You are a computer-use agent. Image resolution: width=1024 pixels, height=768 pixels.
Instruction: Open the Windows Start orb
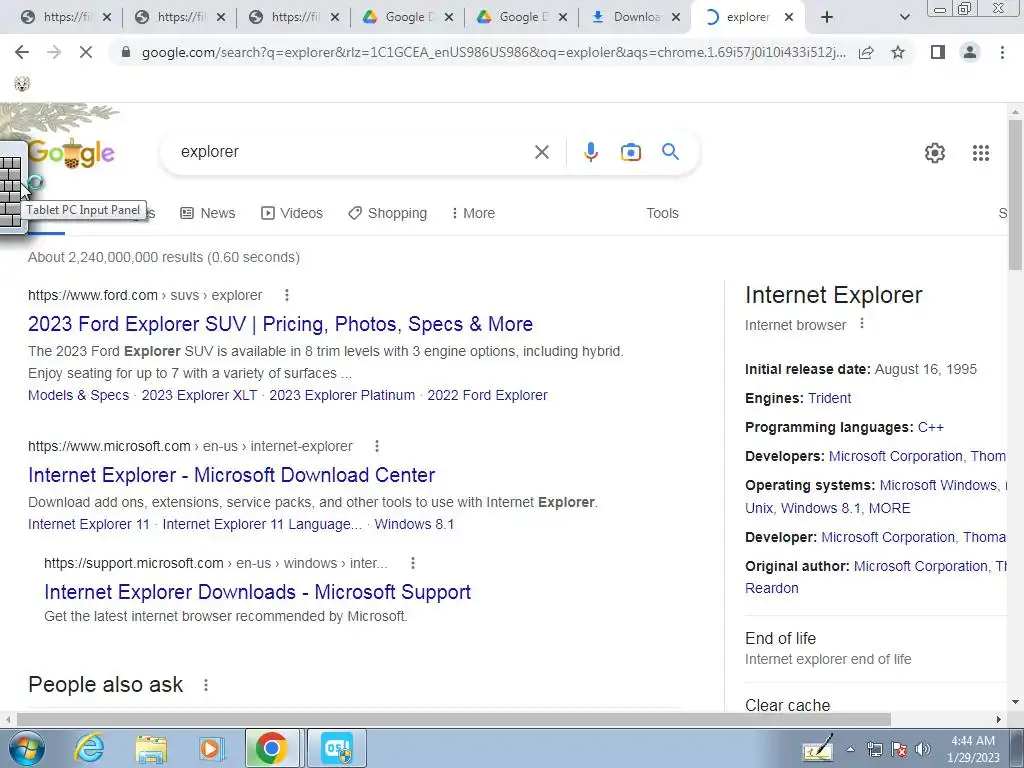[x=27, y=748]
